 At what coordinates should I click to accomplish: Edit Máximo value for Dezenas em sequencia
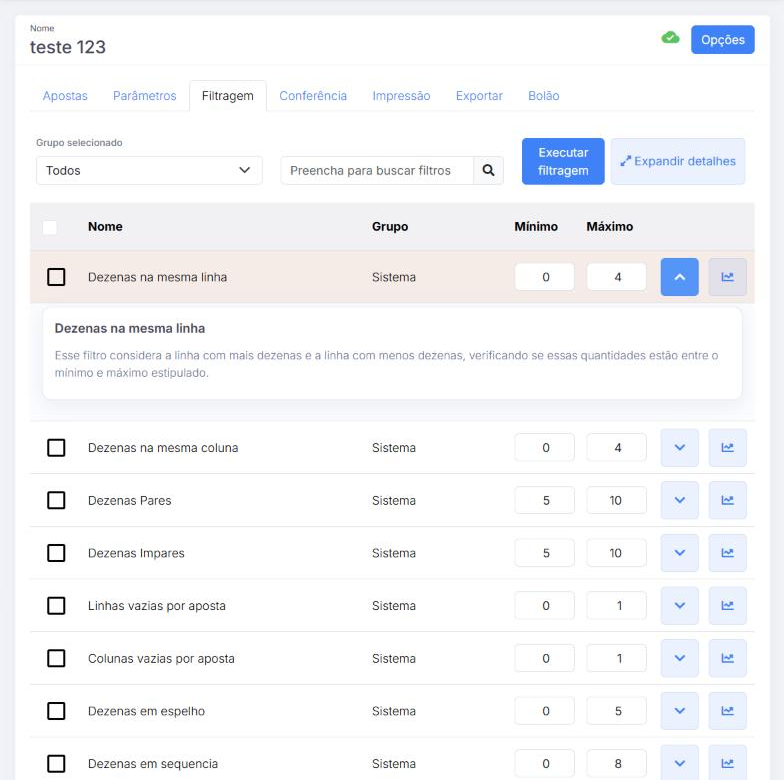(x=616, y=764)
